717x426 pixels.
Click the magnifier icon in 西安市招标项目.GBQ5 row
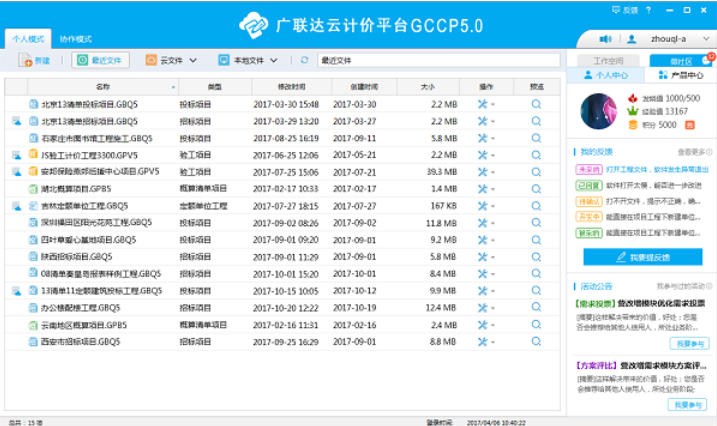coord(536,341)
